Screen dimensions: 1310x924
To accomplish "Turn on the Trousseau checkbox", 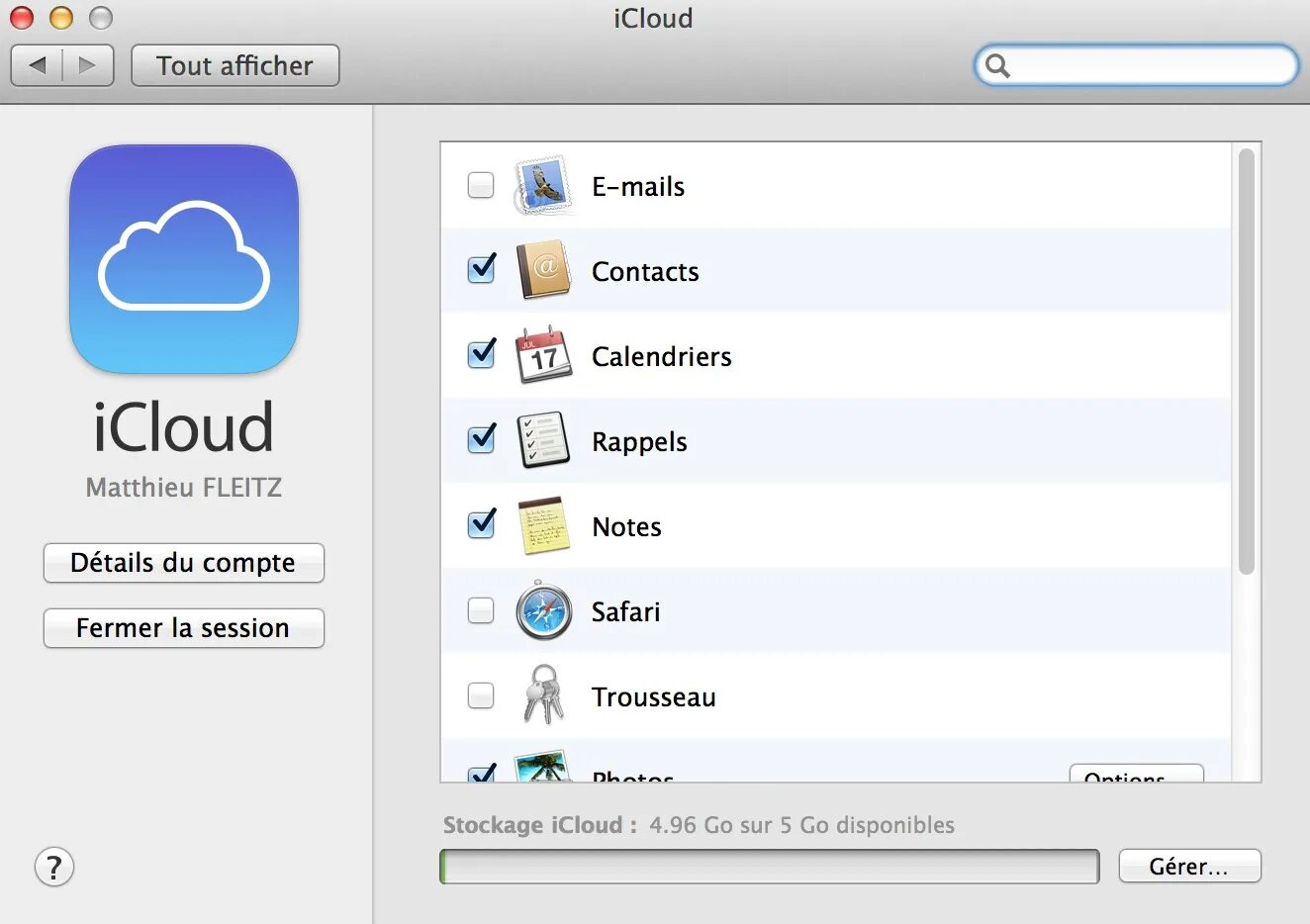I will click(481, 695).
